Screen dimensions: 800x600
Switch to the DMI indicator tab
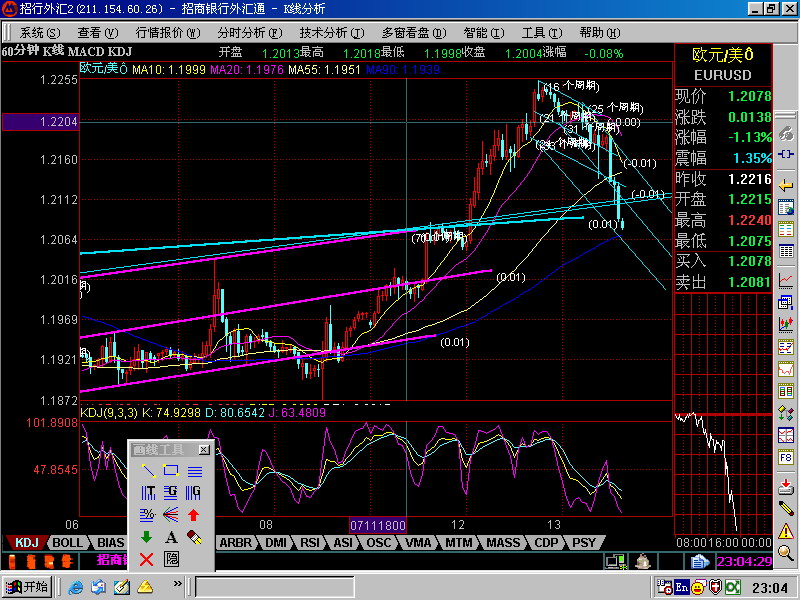[276, 542]
